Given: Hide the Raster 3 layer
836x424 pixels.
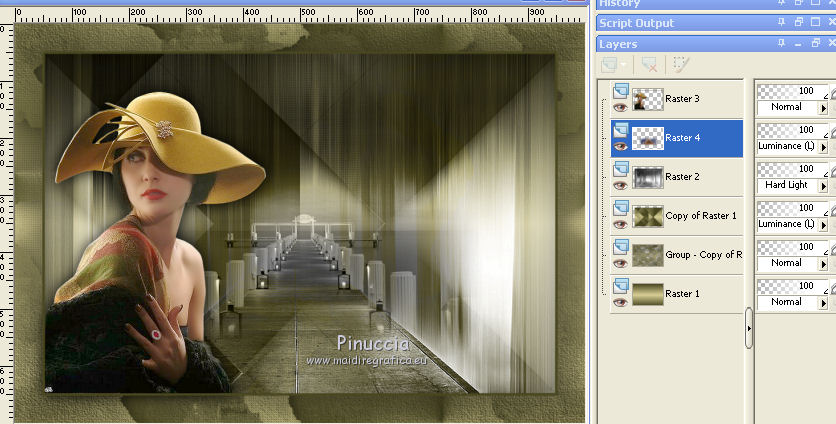Looking at the screenshot, I should [620, 107].
